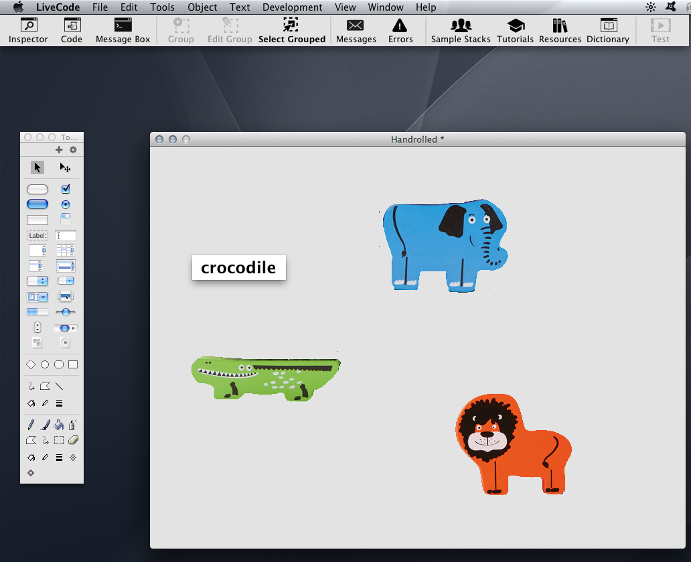Viewport: 691px width, 562px height.
Task: Open the Dictionary
Action: pos(608,30)
